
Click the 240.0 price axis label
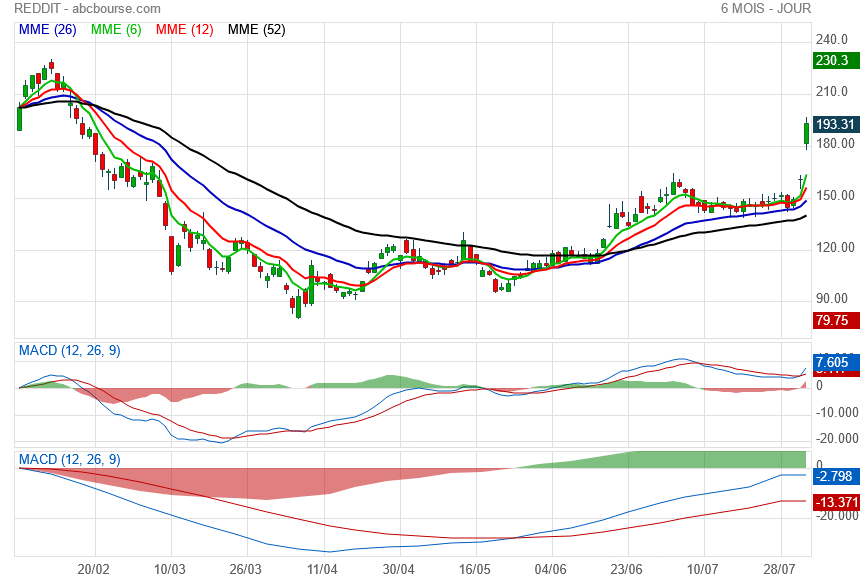(831, 40)
